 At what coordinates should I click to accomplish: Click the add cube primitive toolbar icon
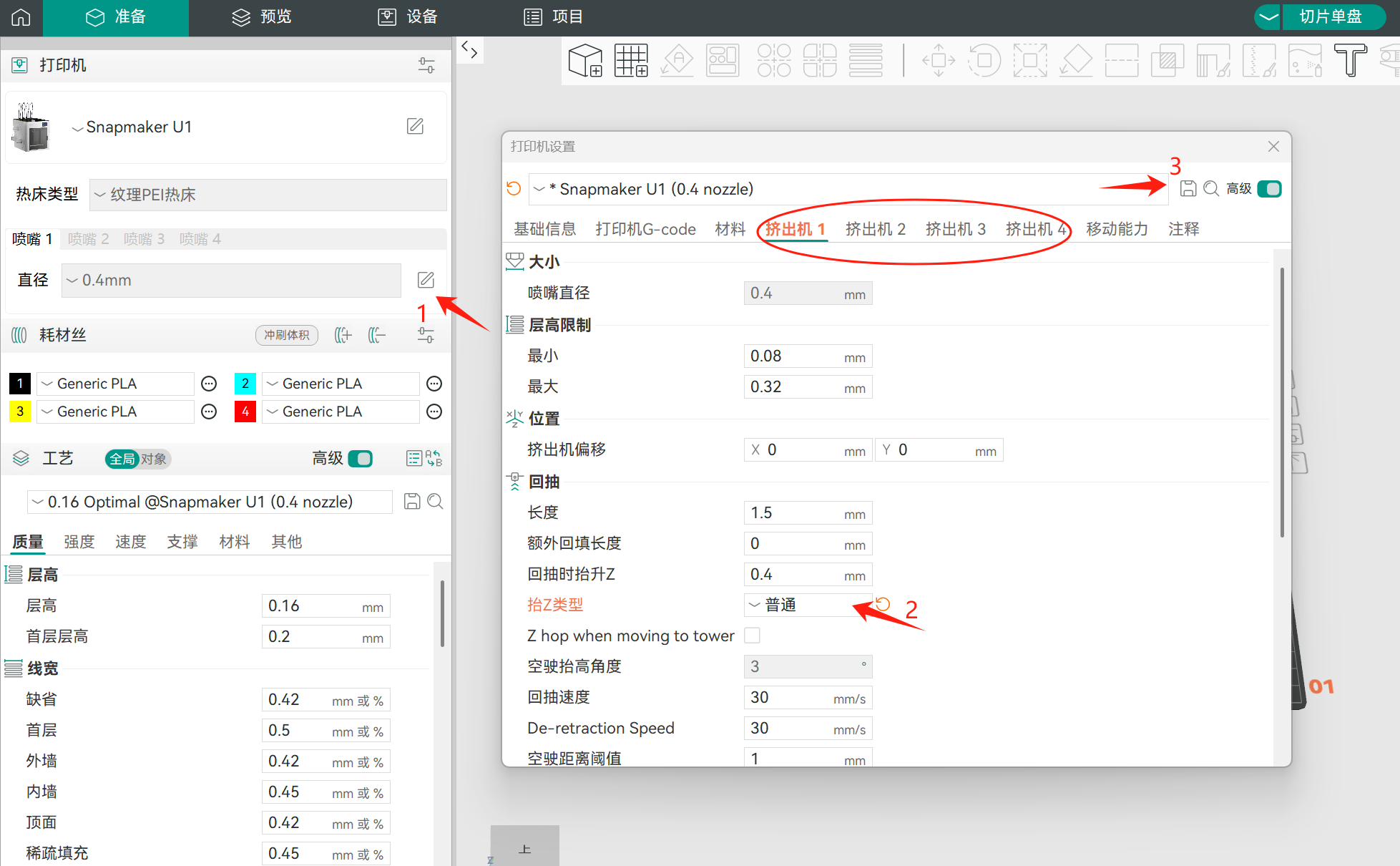[584, 60]
